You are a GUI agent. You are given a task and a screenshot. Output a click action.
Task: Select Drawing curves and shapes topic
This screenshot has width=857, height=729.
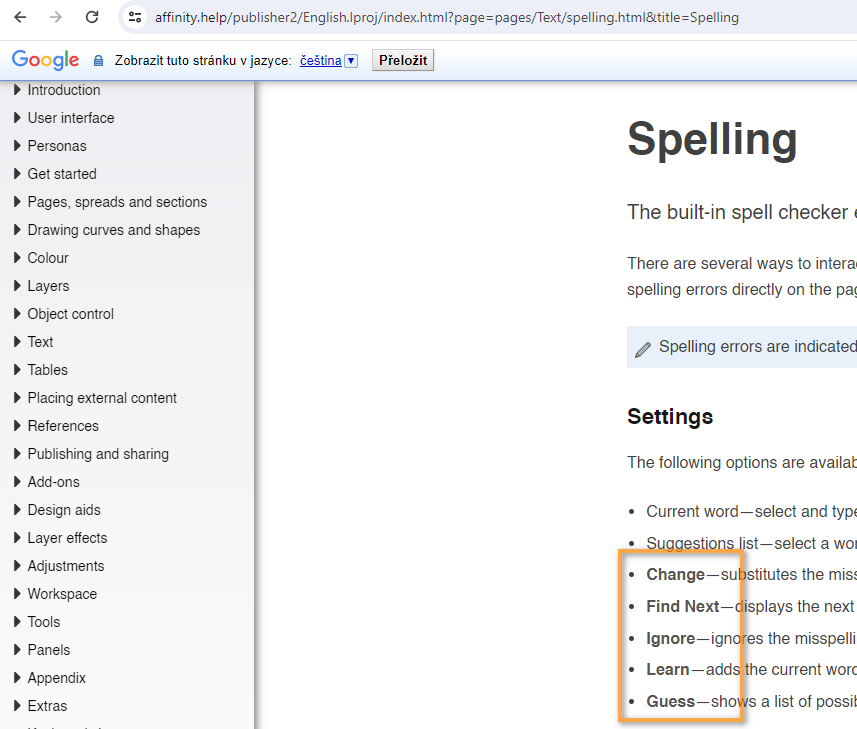pos(113,230)
